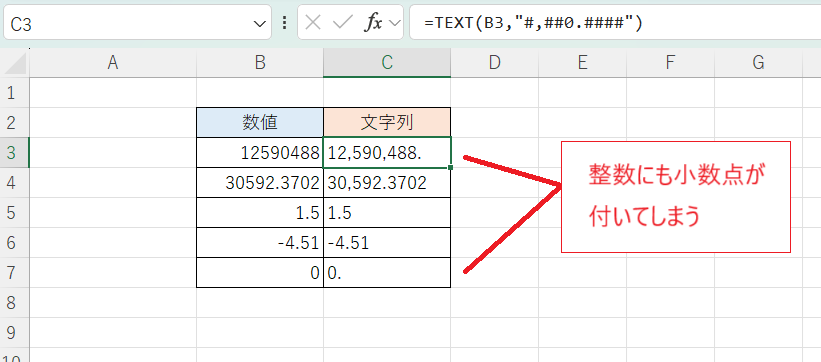The height and width of the screenshot is (362, 821).
Task: Expand dropdown next to fx icon
Action: (x=395, y=24)
